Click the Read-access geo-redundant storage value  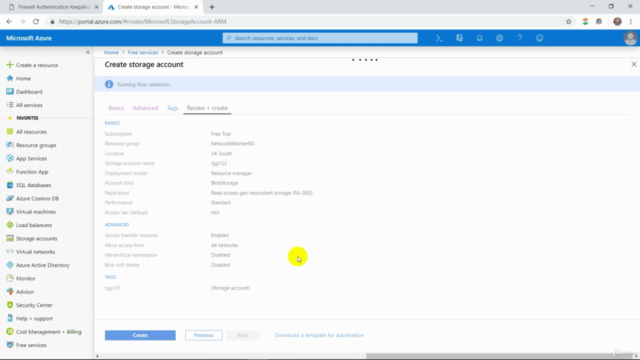[262, 193]
